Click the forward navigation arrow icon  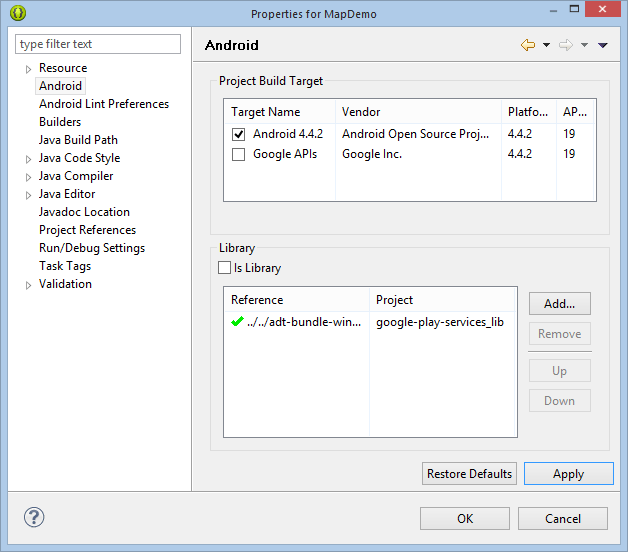click(x=565, y=45)
